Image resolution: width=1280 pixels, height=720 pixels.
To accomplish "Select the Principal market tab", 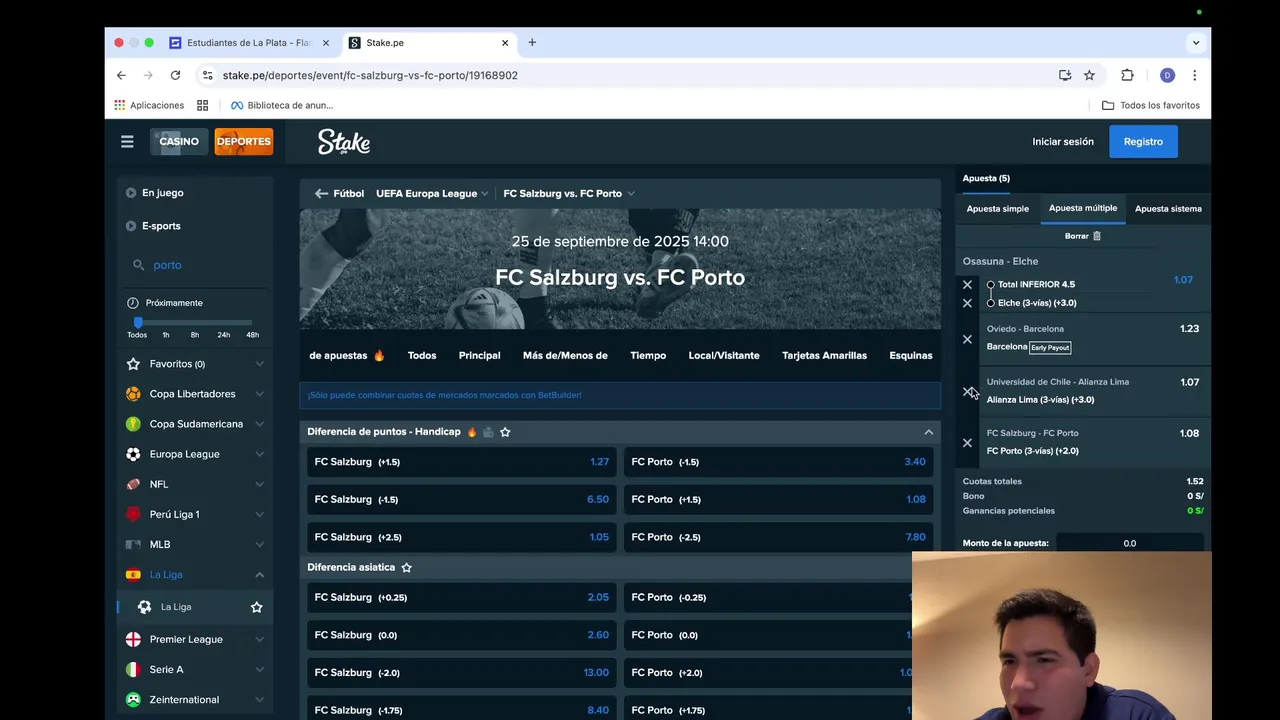I will coord(479,356).
